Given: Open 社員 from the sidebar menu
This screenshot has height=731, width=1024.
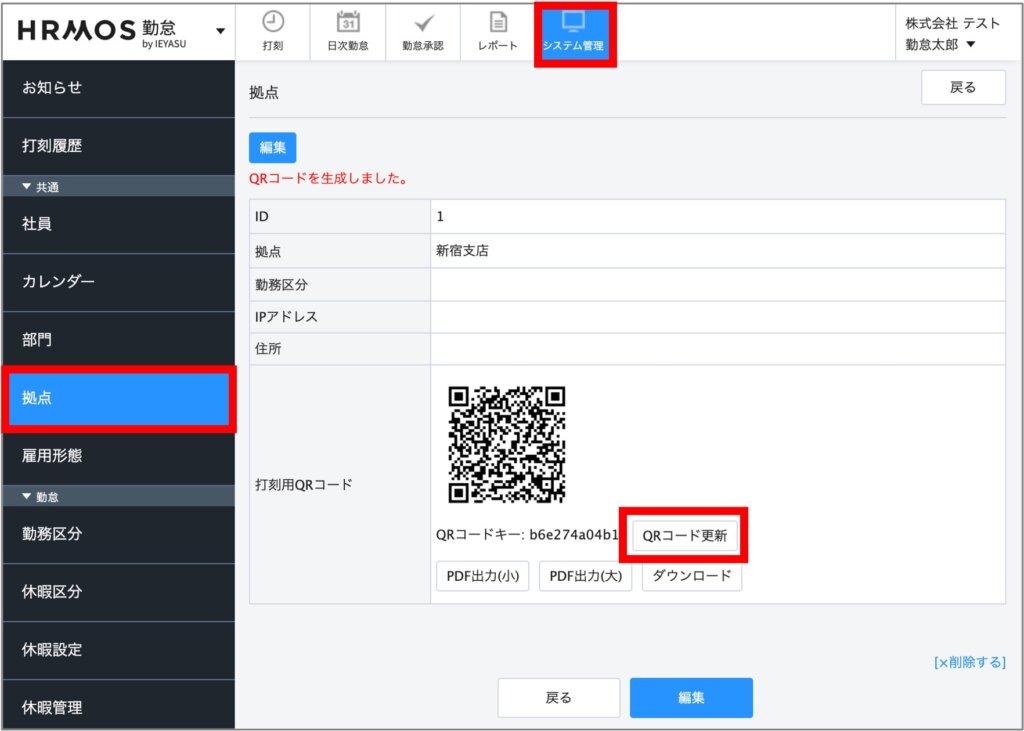Looking at the screenshot, I should pos(117,224).
